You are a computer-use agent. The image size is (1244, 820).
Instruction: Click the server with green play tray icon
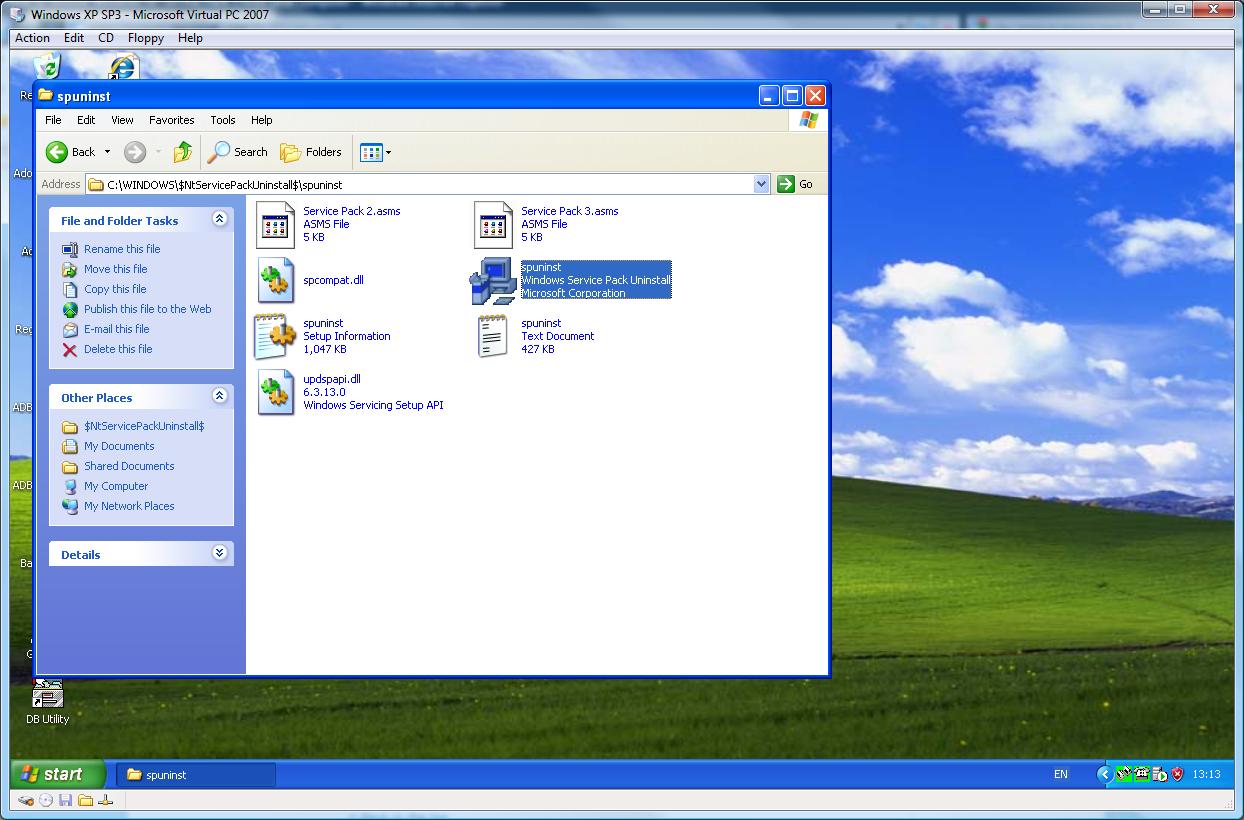click(1159, 774)
